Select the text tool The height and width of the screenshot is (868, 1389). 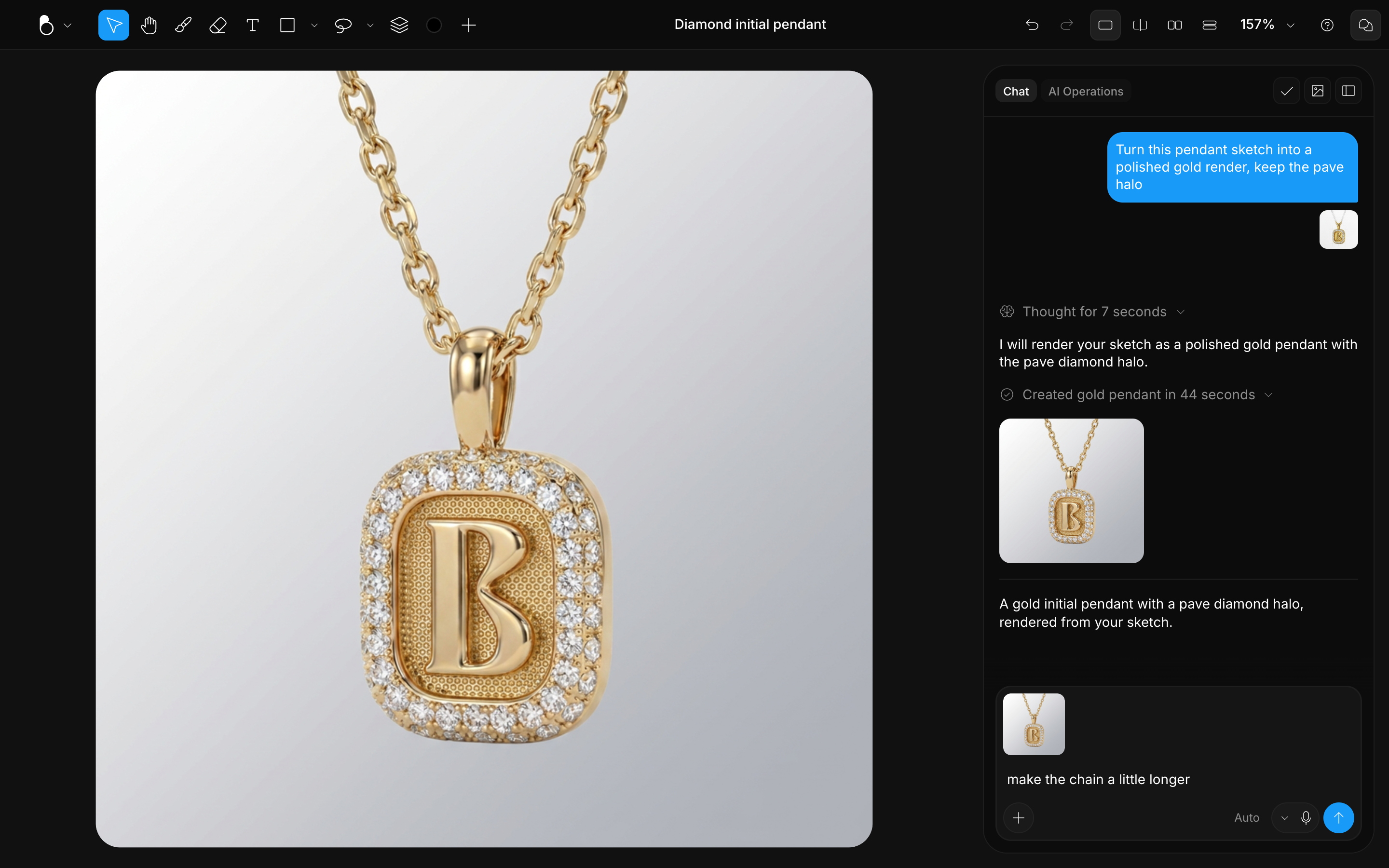click(x=253, y=25)
